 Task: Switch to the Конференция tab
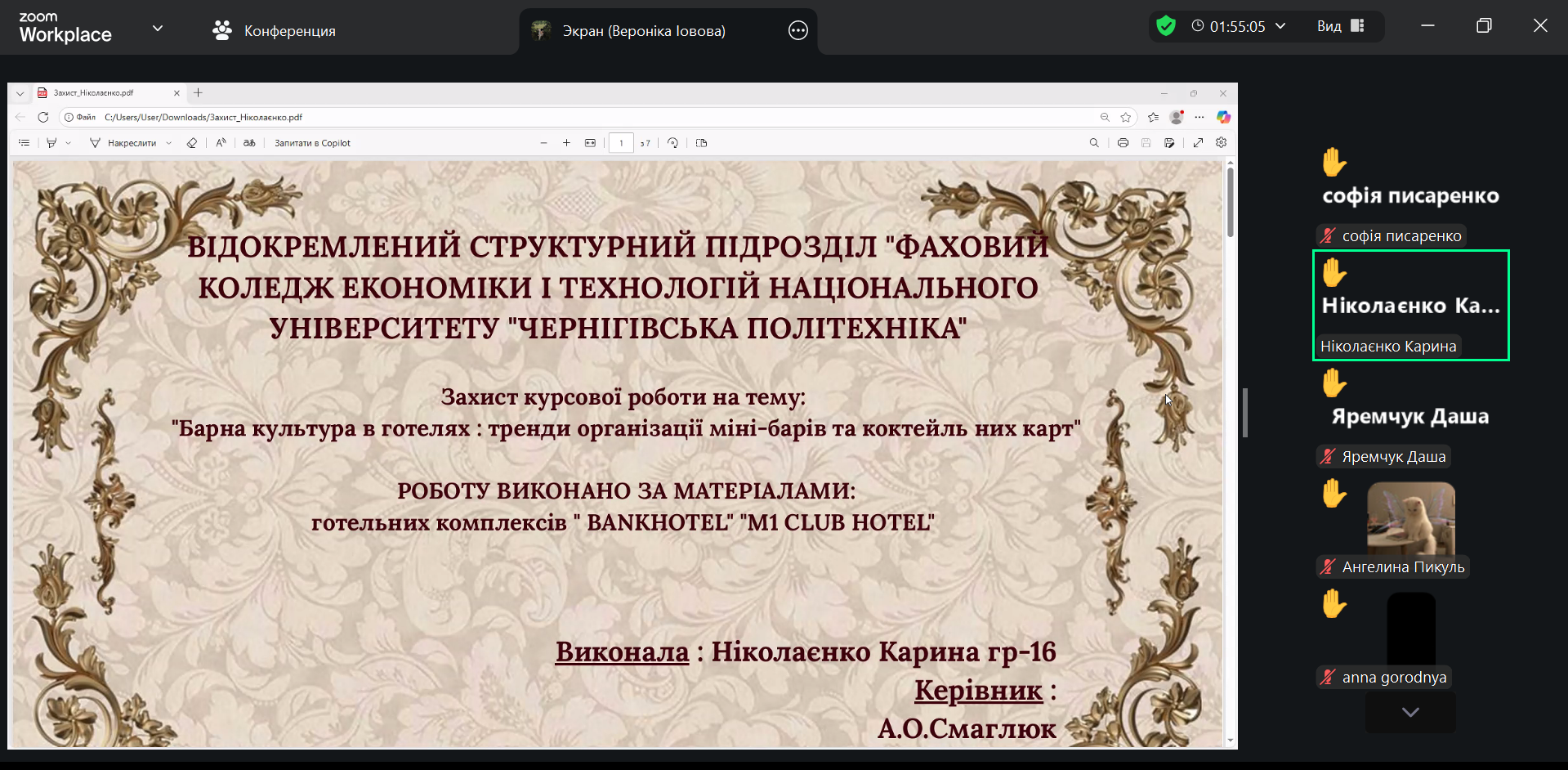click(274, 31)
